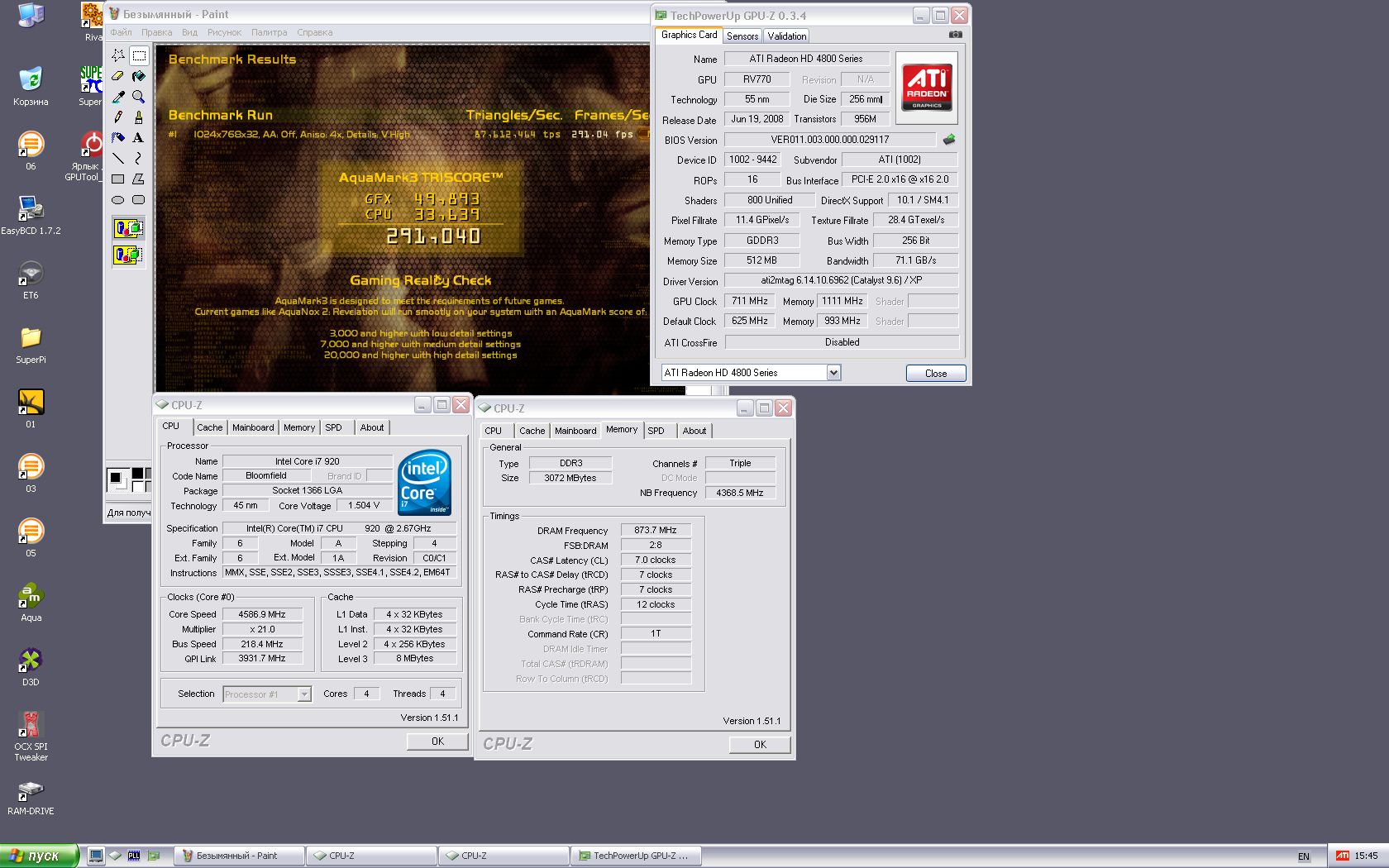
Task: Click the ATI tray icon near clock
Action: click(1343, 856)
